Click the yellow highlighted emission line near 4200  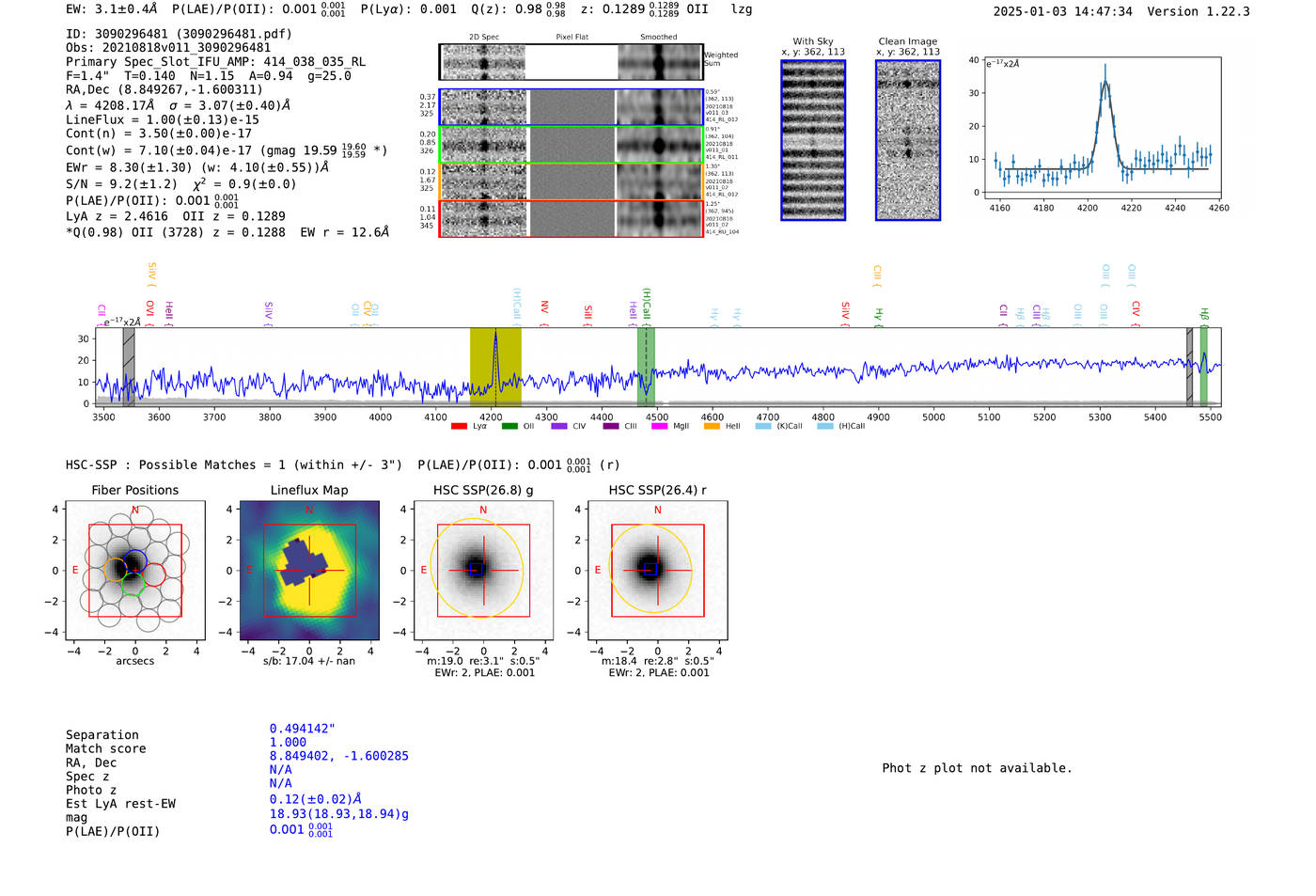click(495, 367)
